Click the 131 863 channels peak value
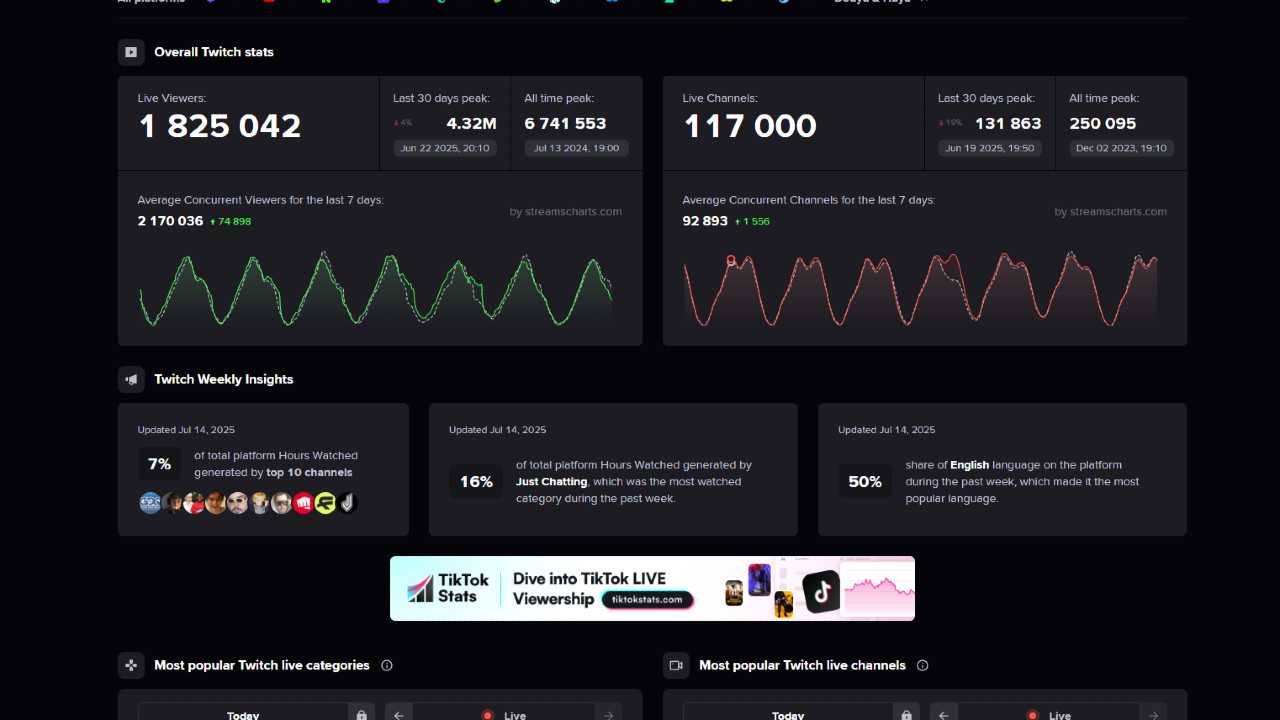Screen dimensions: 1280x720 (1008, 123)
